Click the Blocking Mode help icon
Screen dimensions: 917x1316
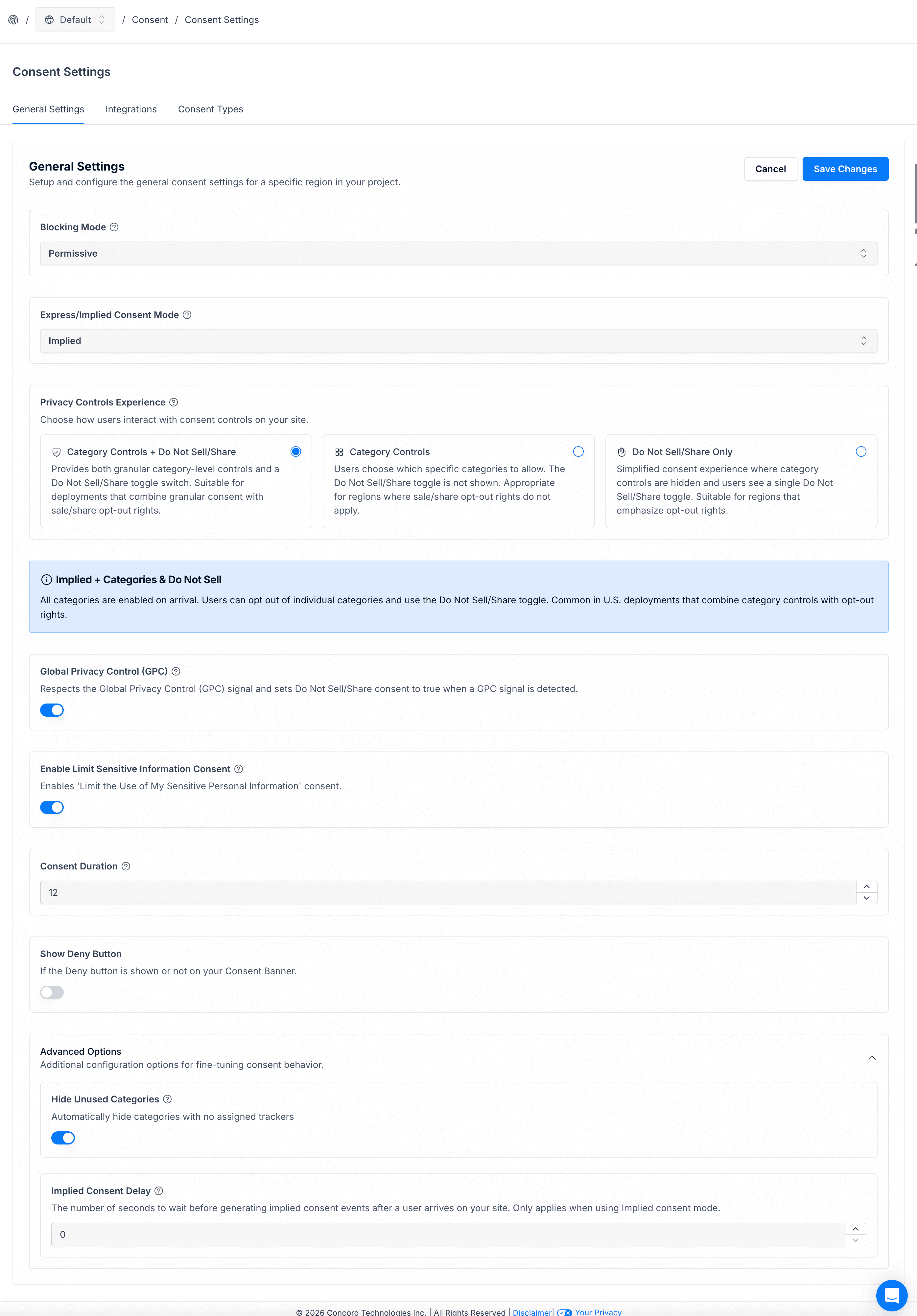tap(114, 227)
